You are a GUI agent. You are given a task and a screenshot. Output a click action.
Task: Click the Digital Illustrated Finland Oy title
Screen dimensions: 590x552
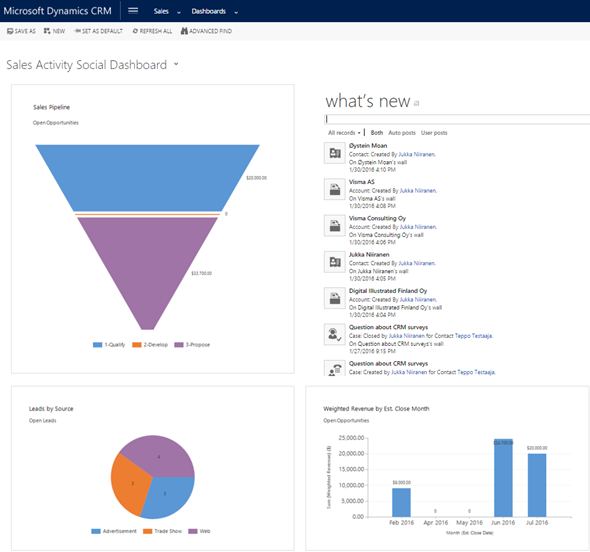point(388,291)
